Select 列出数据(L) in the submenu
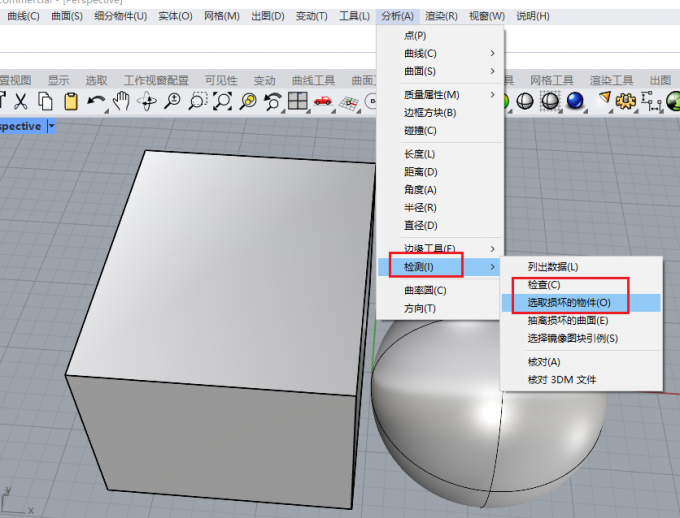This screenshot has width=680, height=518. pos(581,267)
